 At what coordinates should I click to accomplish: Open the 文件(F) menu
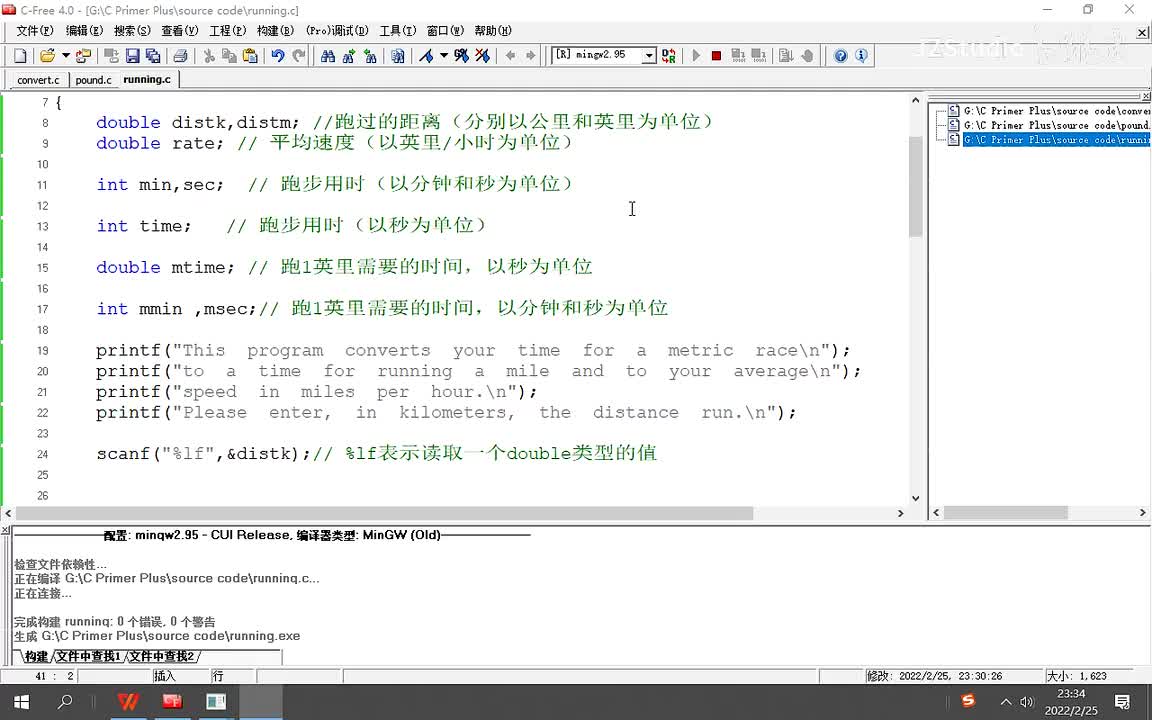[35, 31]
